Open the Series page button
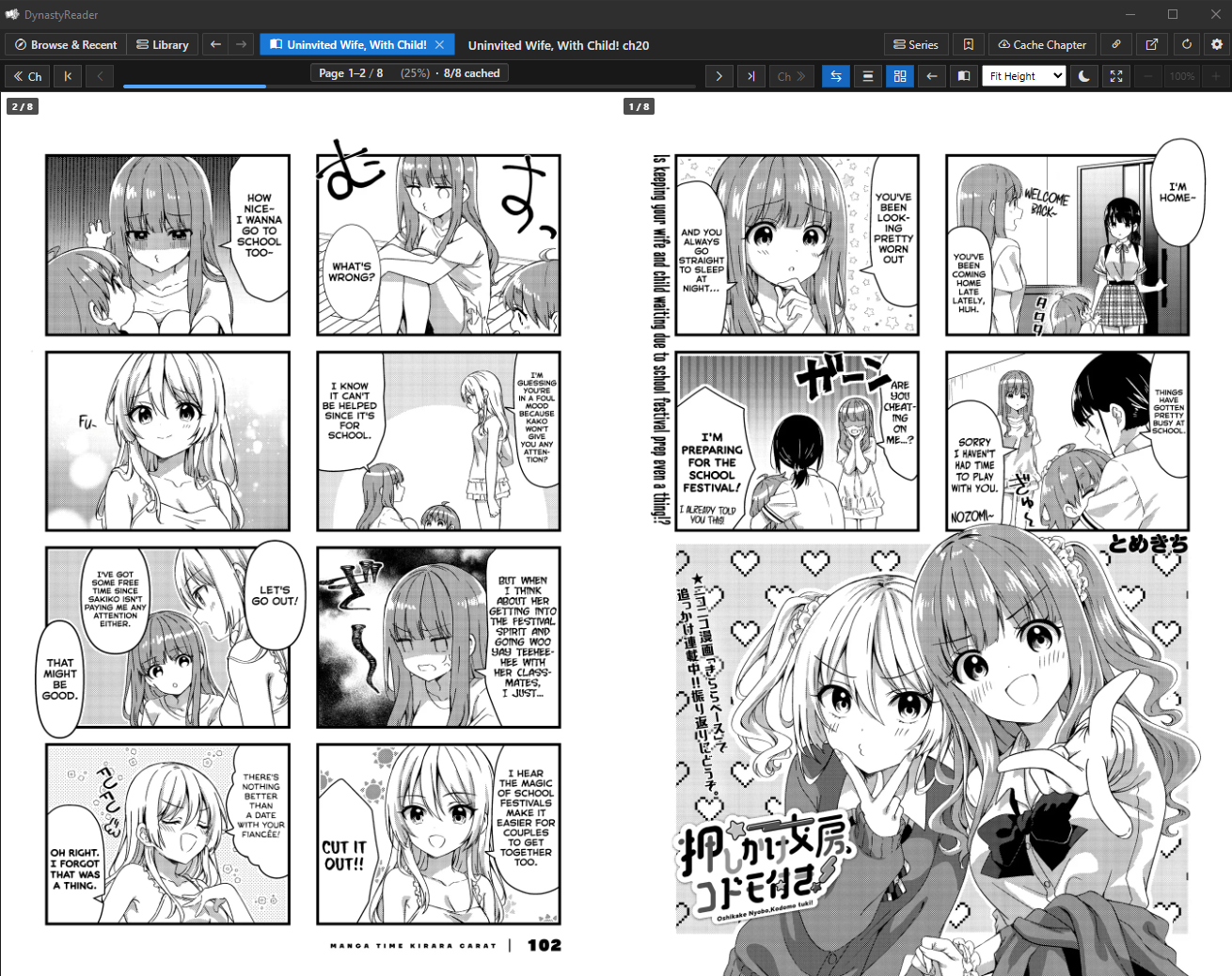 click(x=916, y=44)
